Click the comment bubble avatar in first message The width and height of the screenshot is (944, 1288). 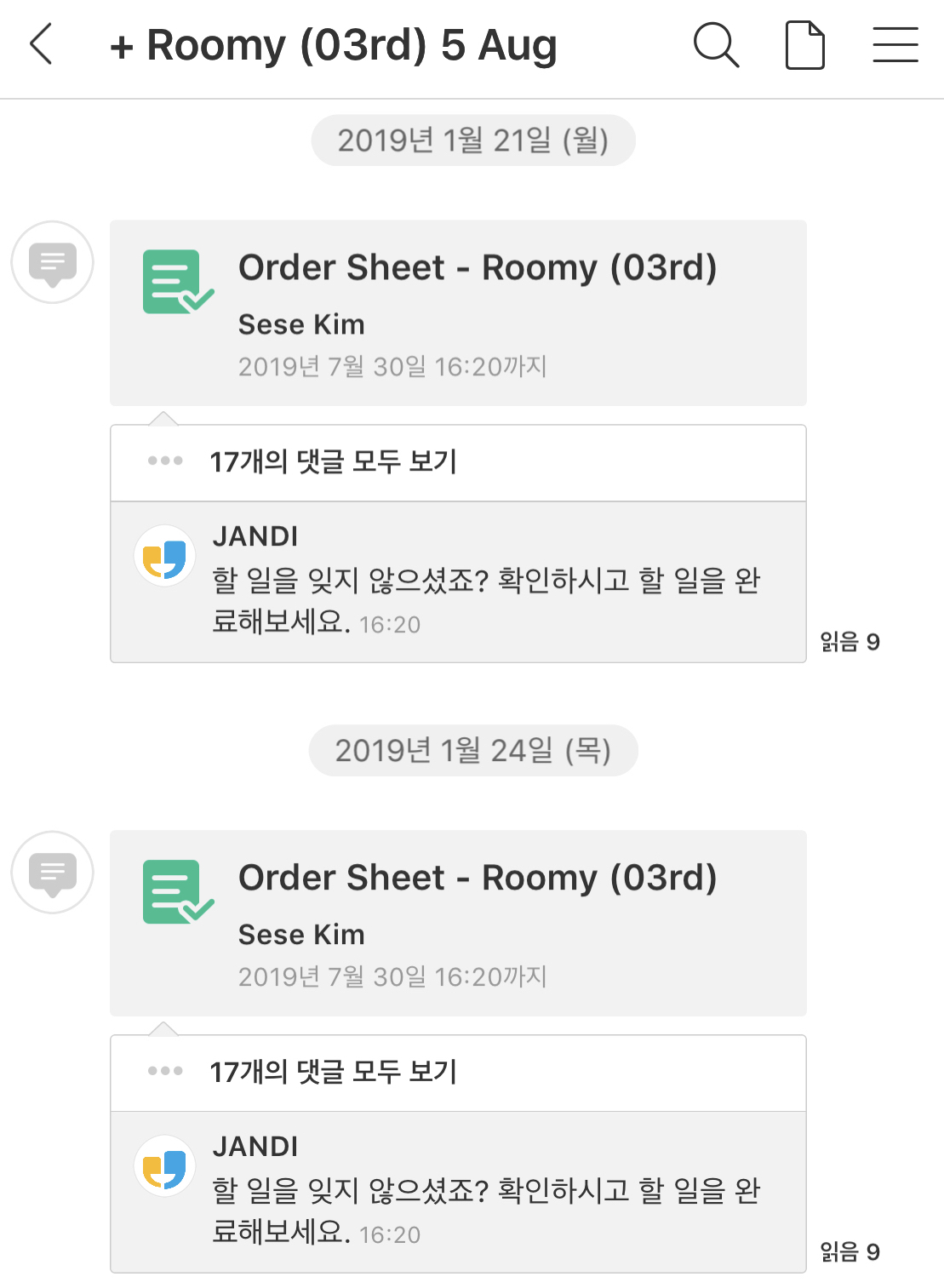53,262
